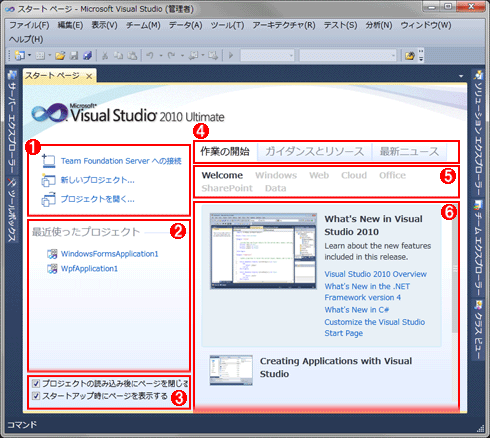This screenshot has height=438, width=490.
Task: Open the チーム(M) menu
Action: click(x=143, y=25)
